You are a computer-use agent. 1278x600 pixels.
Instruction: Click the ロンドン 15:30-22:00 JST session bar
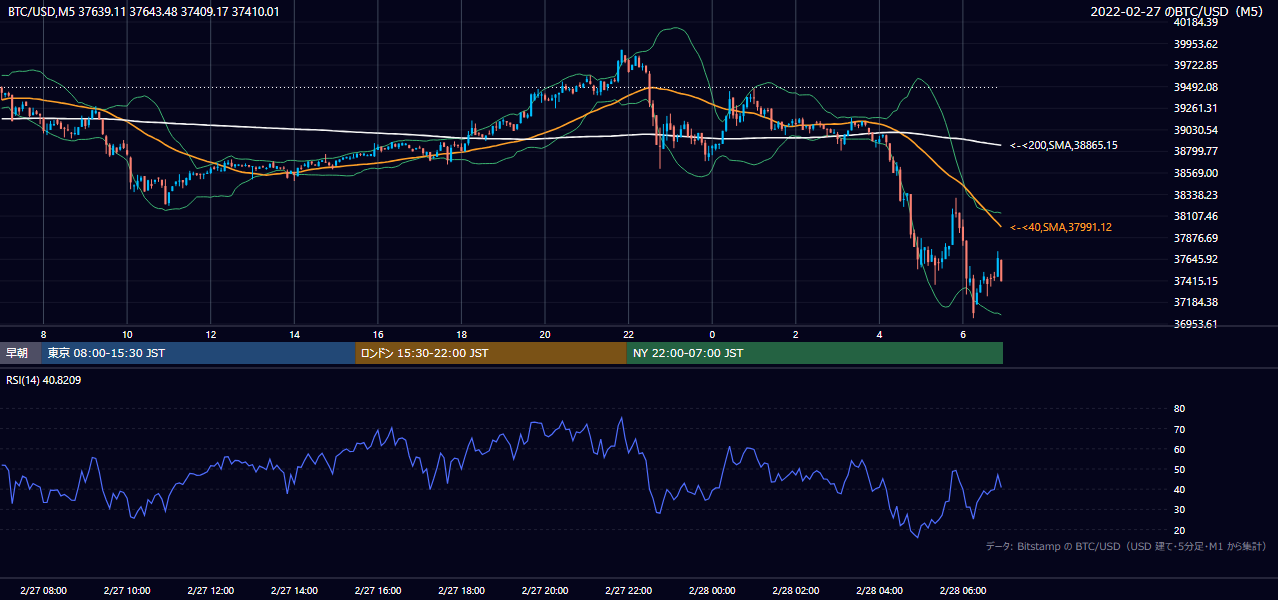[x=491, y=353]
